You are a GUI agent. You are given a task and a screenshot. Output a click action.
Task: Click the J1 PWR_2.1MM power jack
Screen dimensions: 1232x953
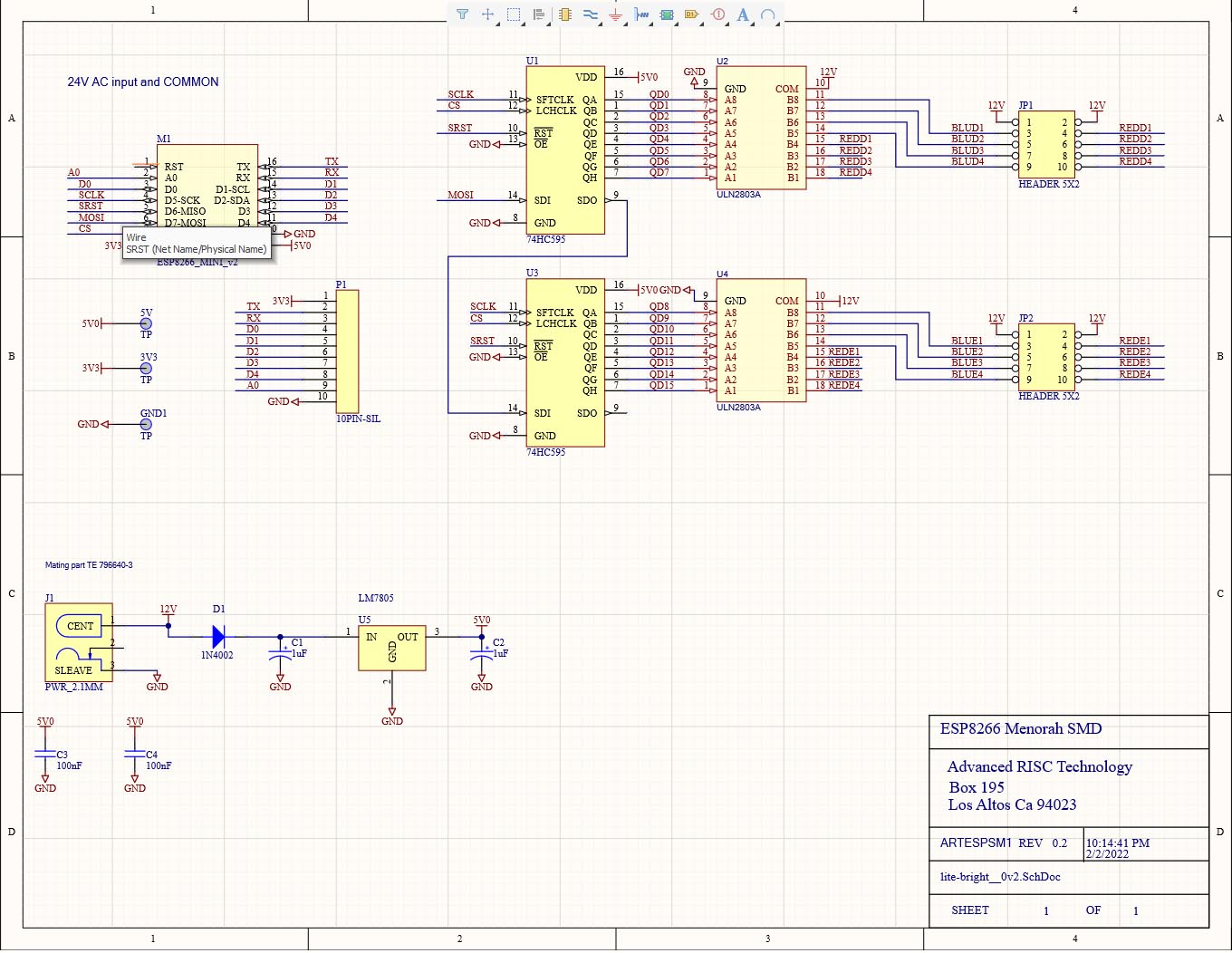click(78, 642)
